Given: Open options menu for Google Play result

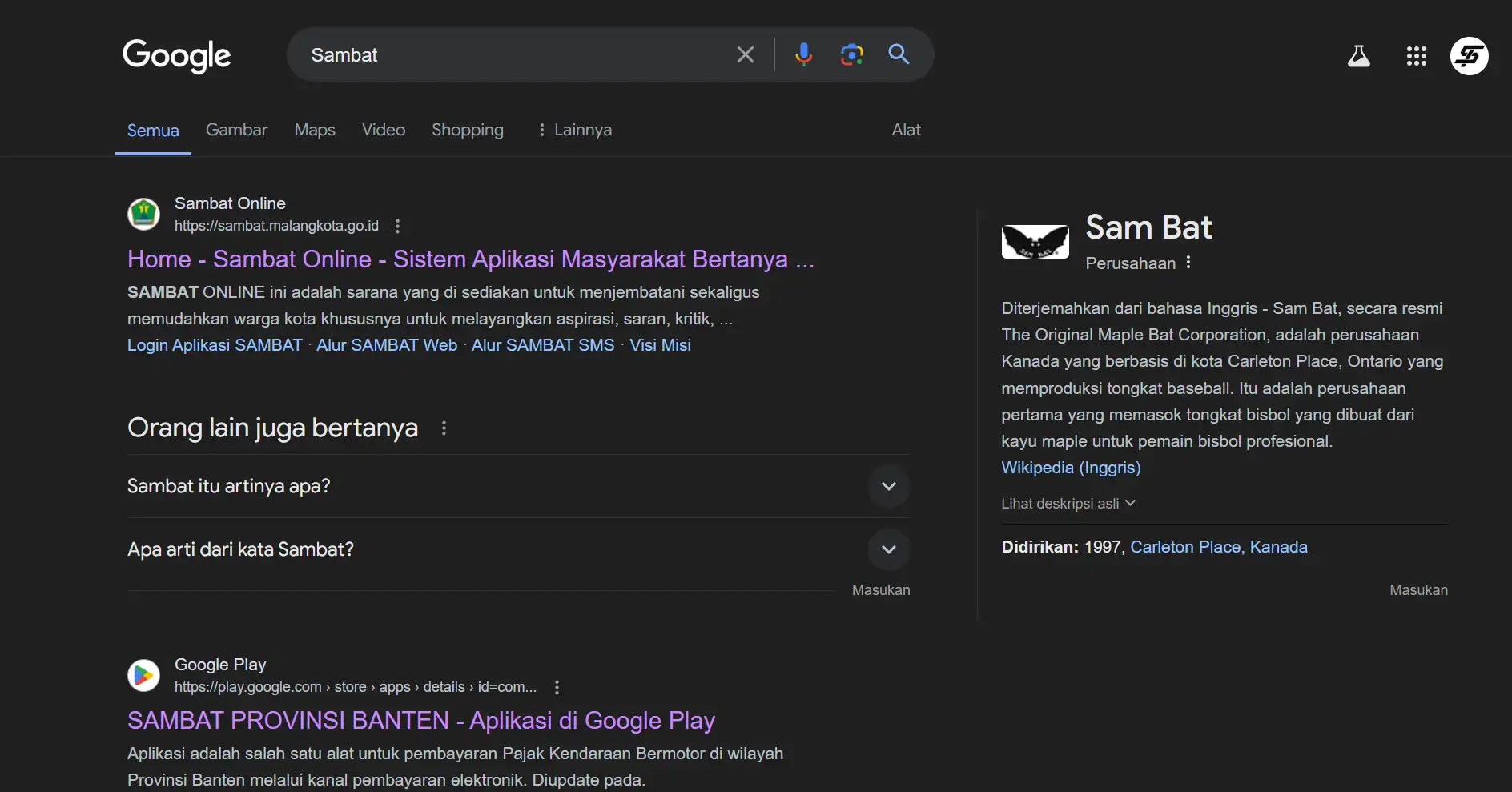Looking at the screenshot, I should coord(557,687).
